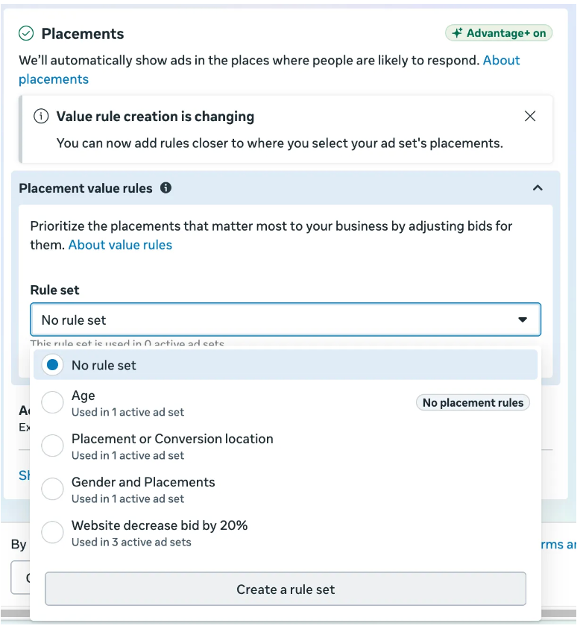Click the Create a rule set button
Image resolution: width=584 pixels, height=630 pixels.
(x=286, y=589)
